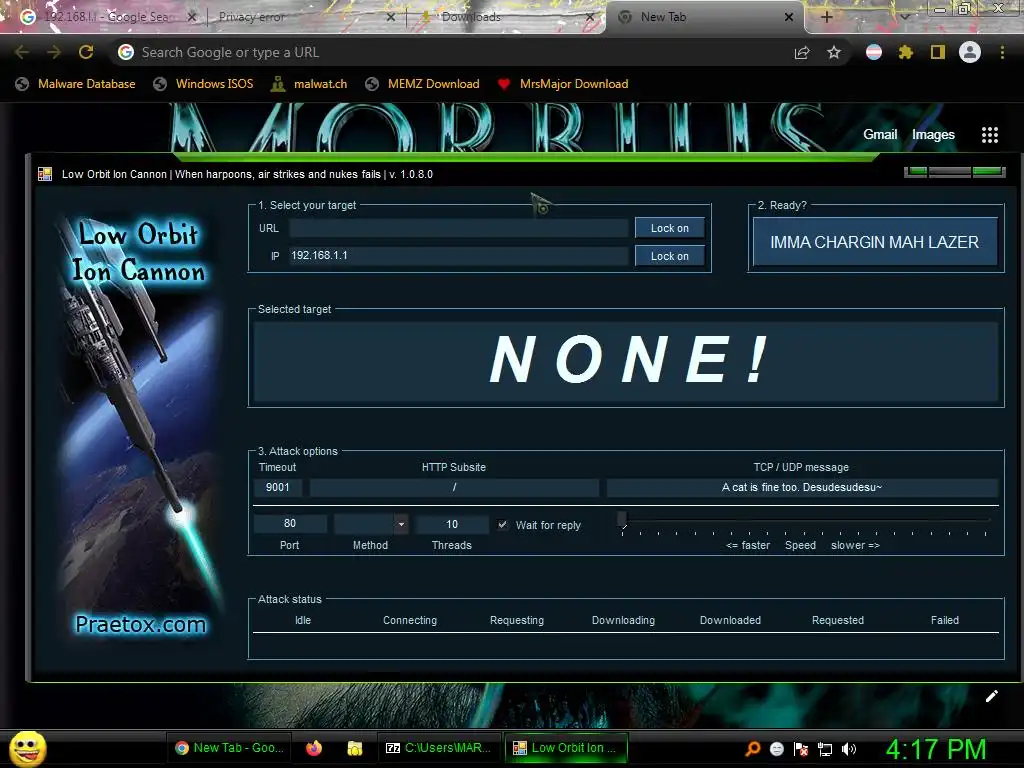Viewport: 1024px width, 768px height.
Task: Click the IP field containing 192.168.1.1
Action: point(458,255)
